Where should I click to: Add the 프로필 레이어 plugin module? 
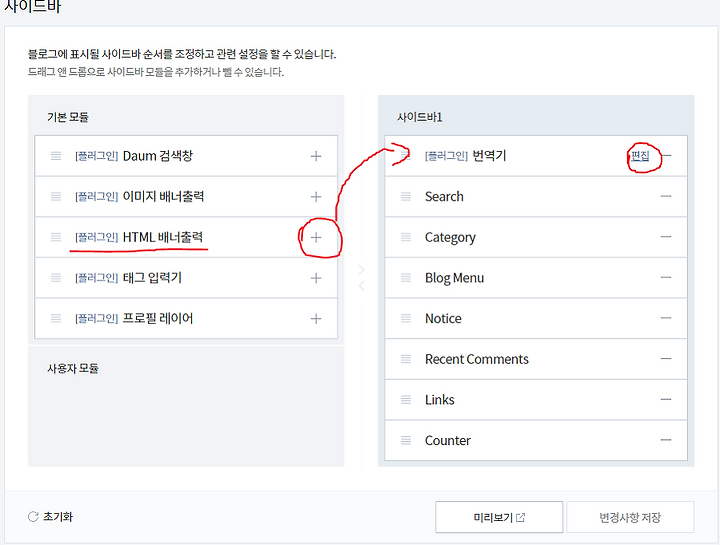(x=316, y=319)
